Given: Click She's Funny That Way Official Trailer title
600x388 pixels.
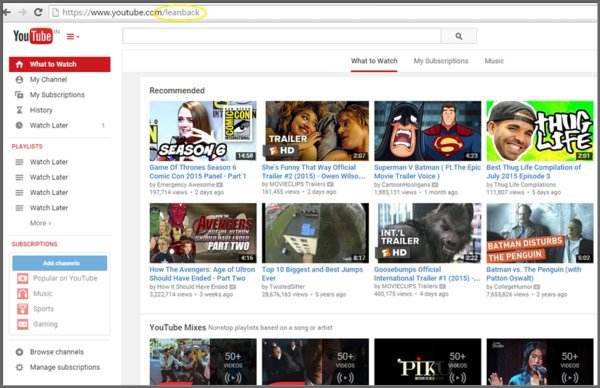Looking at the screenshot, I should pos(313,172).
